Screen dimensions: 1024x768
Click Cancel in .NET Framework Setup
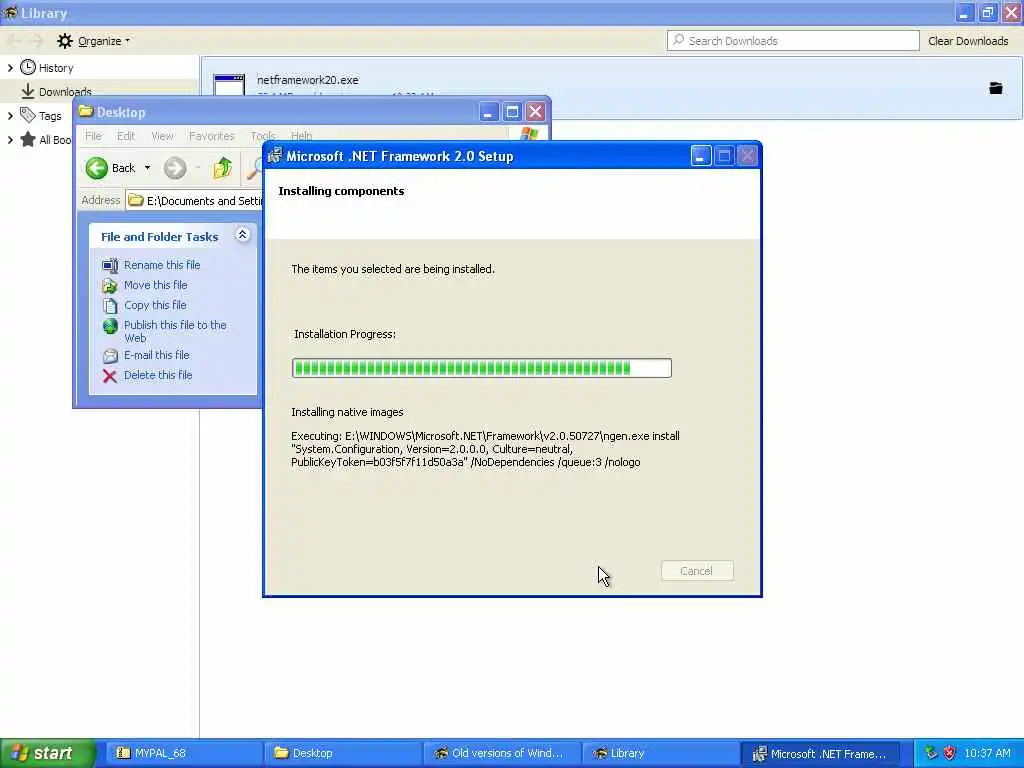pos(697,571)
